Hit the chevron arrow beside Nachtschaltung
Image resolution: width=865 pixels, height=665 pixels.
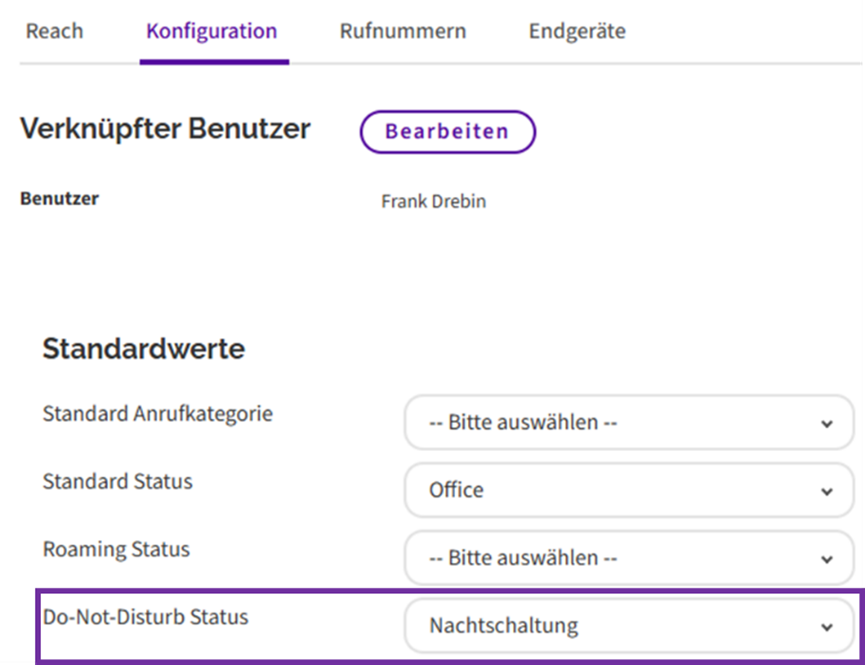coord(826,628)
